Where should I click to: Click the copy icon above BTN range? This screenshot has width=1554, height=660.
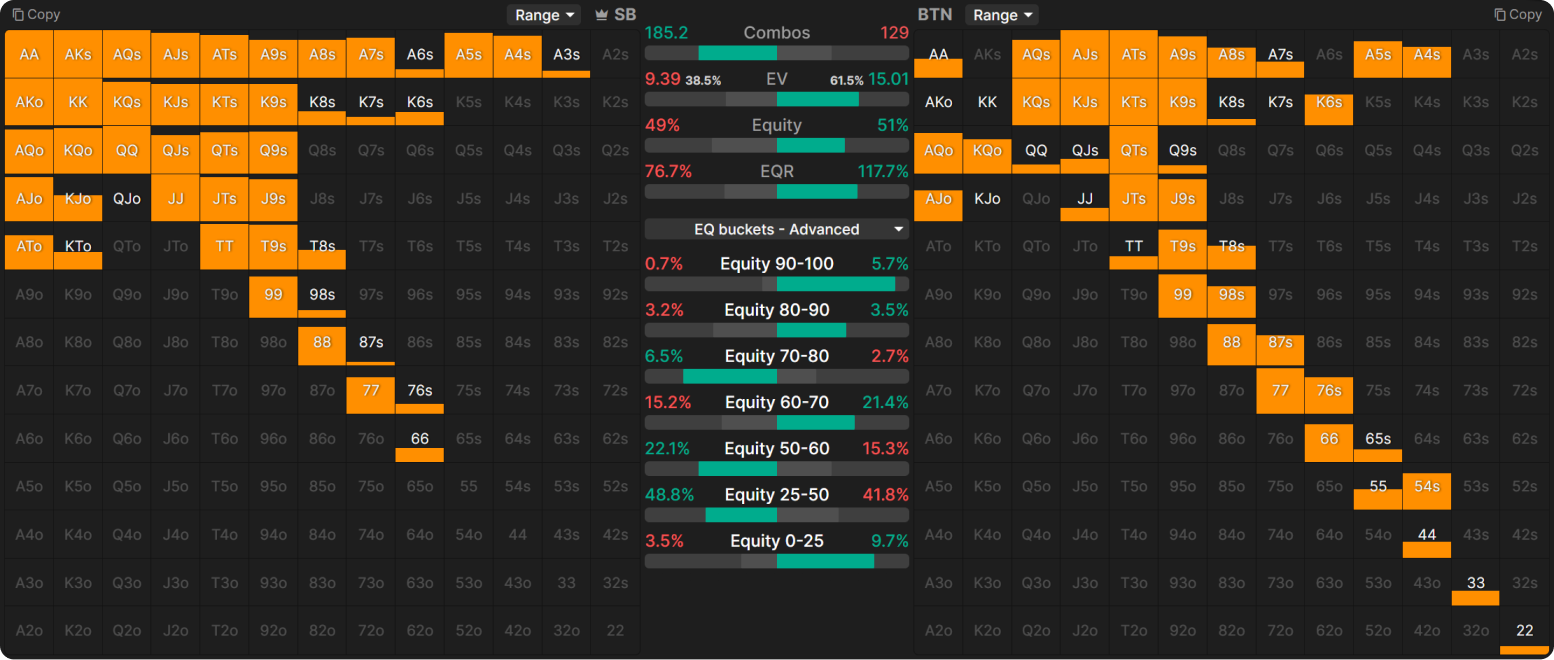1500,15
